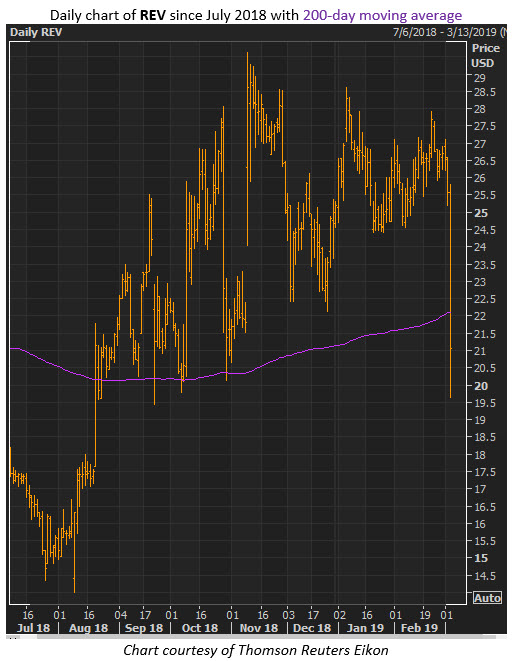
Task: Click the 24.5 price axis value
Action: coord(484,230)
